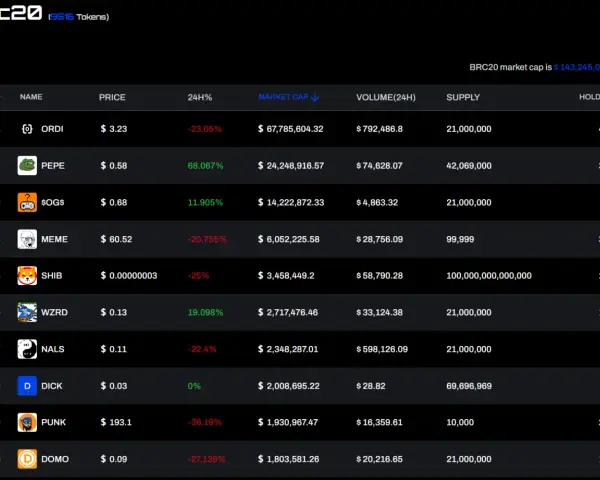Select PEPE supply 42,069,000
The width and height of the screenshot is (600, 480).
[469, 166]
